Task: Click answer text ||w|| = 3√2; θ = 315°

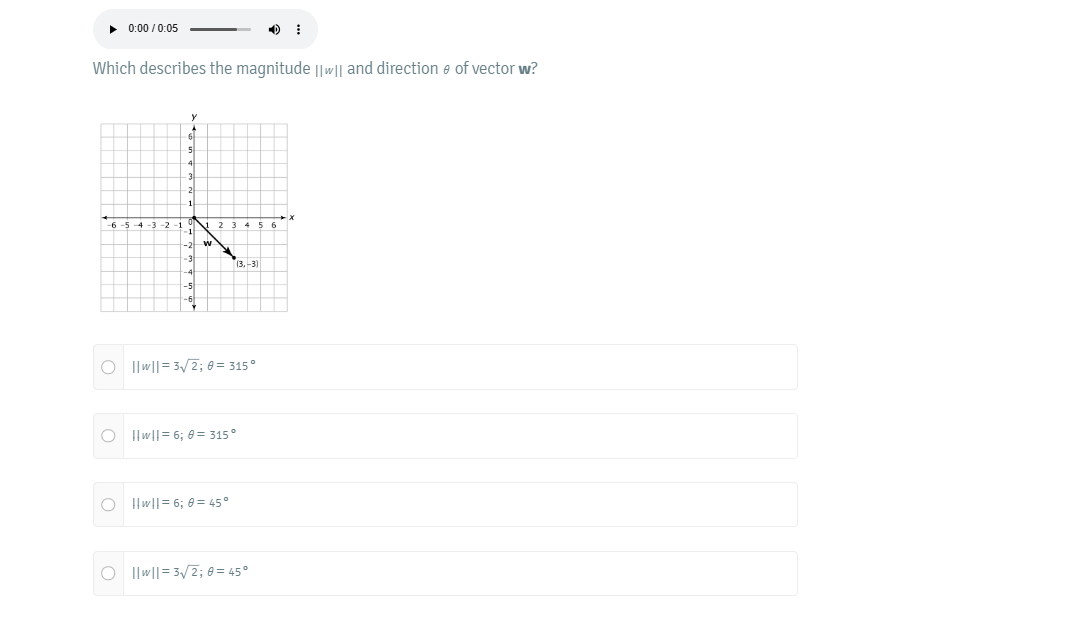Action: (x=193, y=367)
